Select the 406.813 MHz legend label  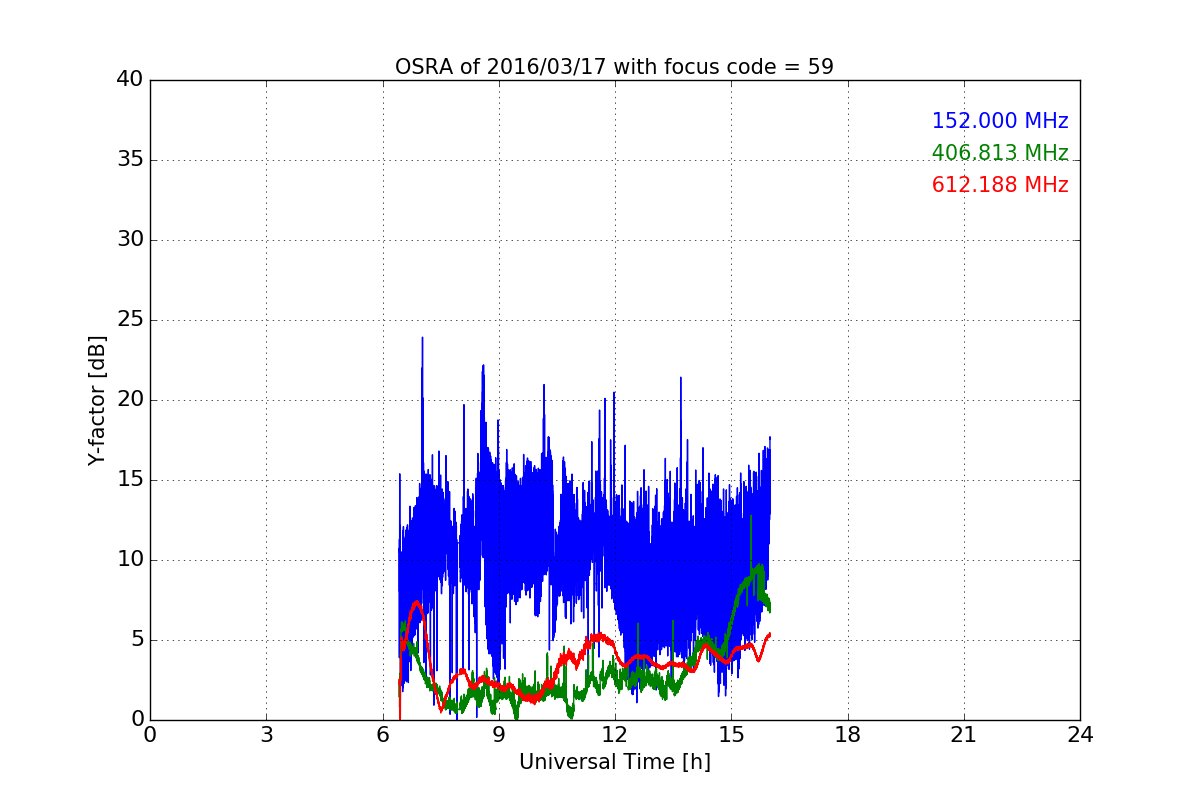point(1000,153)
